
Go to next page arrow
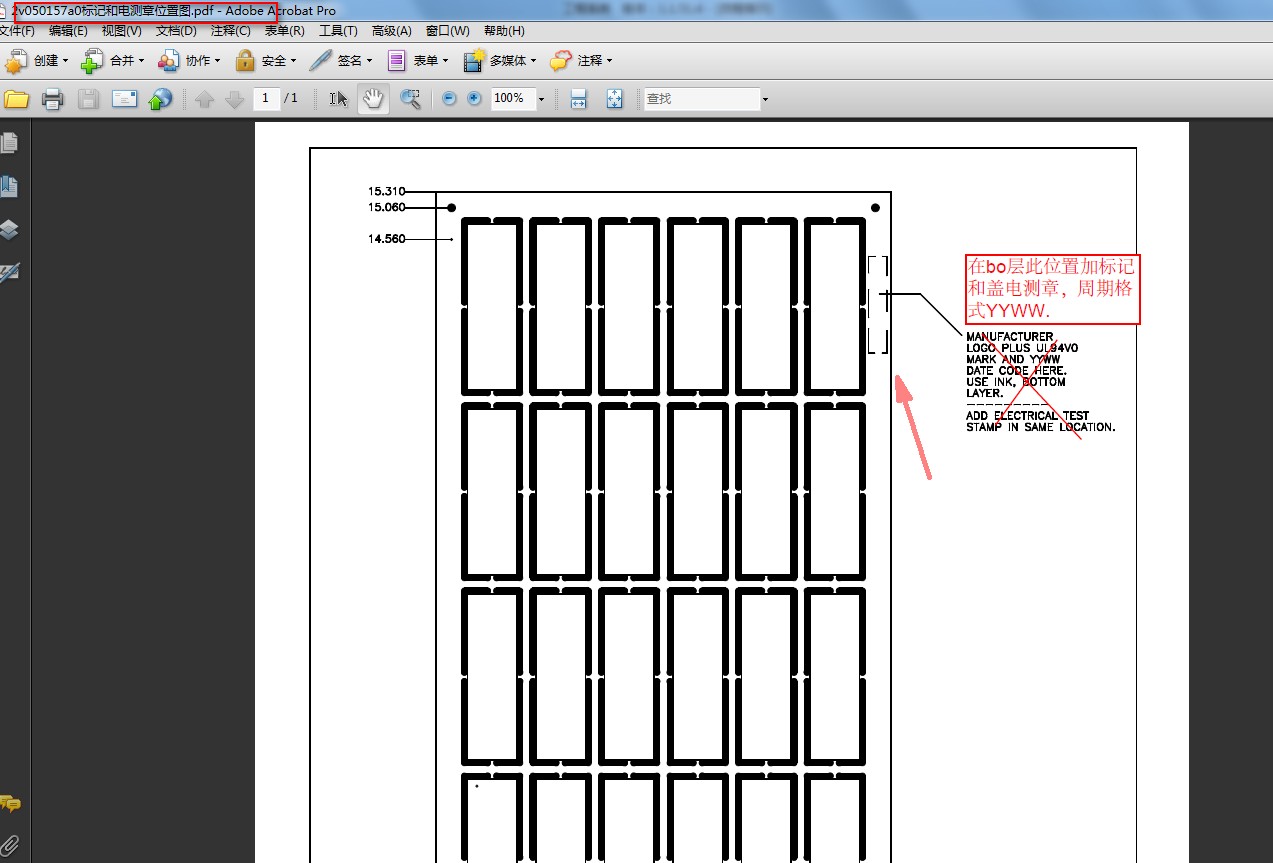point(234,99)
